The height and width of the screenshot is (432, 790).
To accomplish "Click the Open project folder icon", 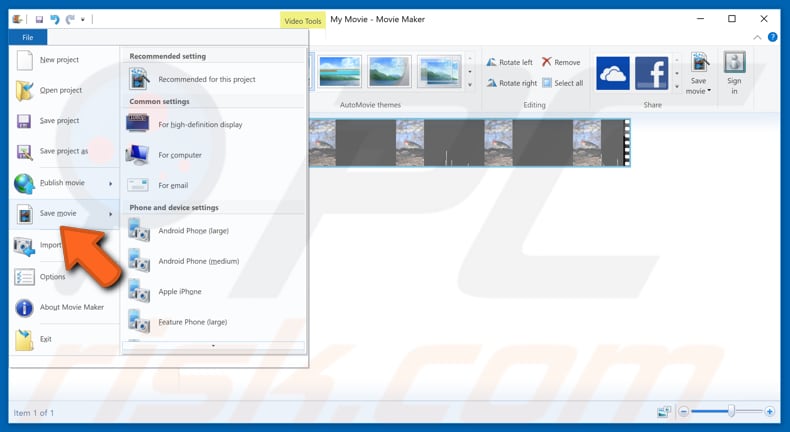I will pyautogui.click(x=24, y=91).
